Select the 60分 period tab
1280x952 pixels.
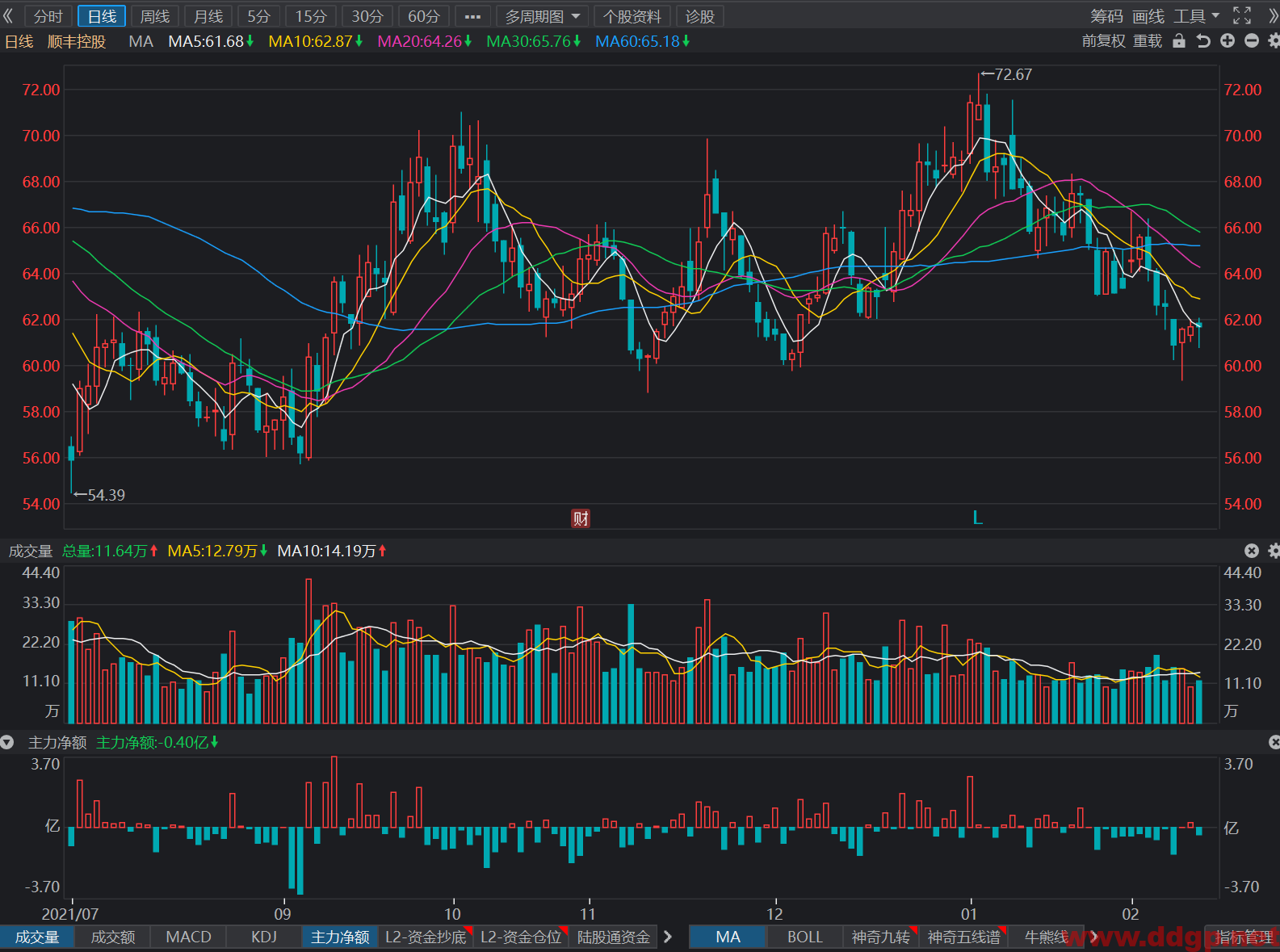tap(424, 16)
